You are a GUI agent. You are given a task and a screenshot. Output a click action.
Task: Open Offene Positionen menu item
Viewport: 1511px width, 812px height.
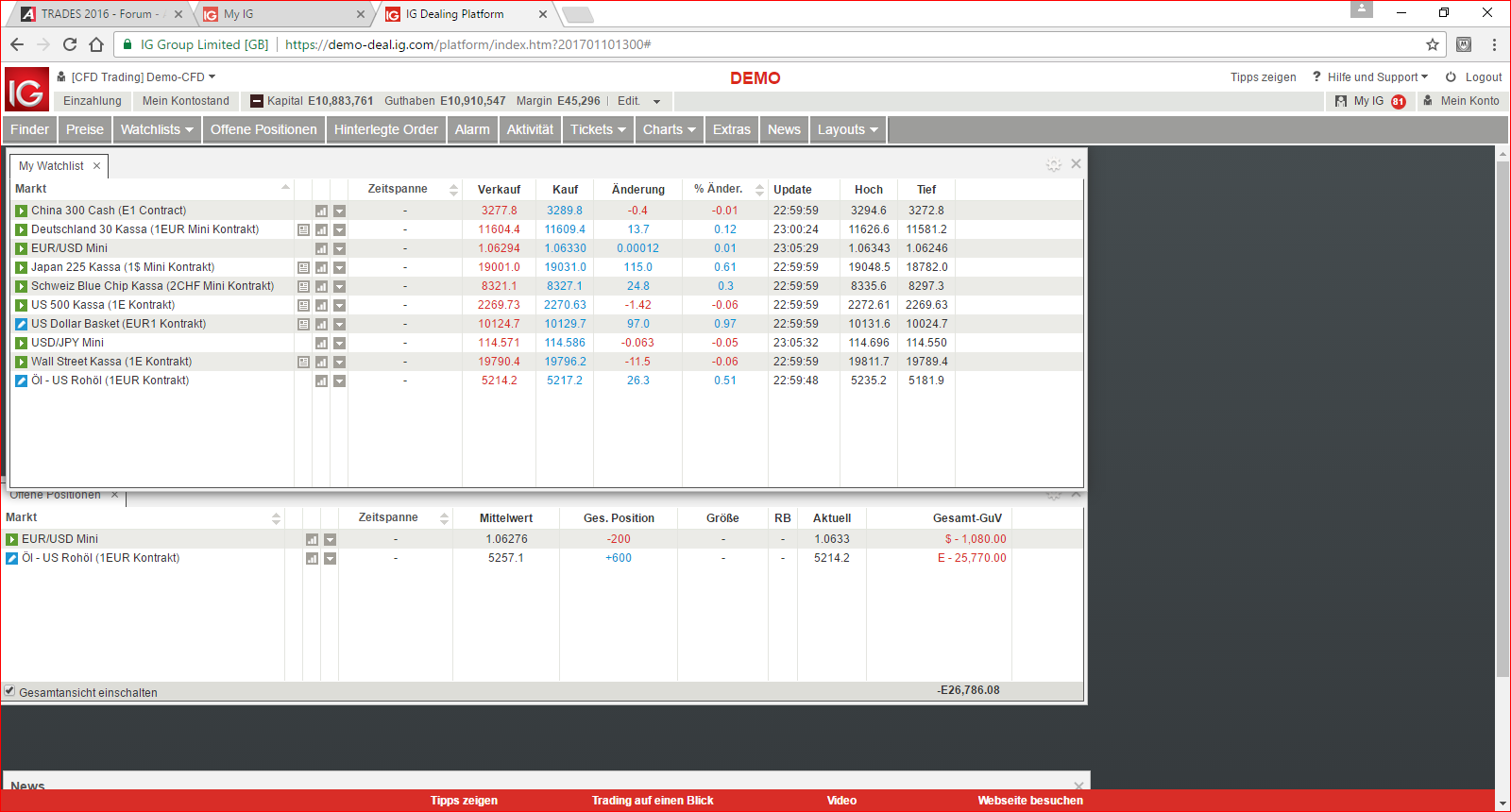click(x=263, y=129)
